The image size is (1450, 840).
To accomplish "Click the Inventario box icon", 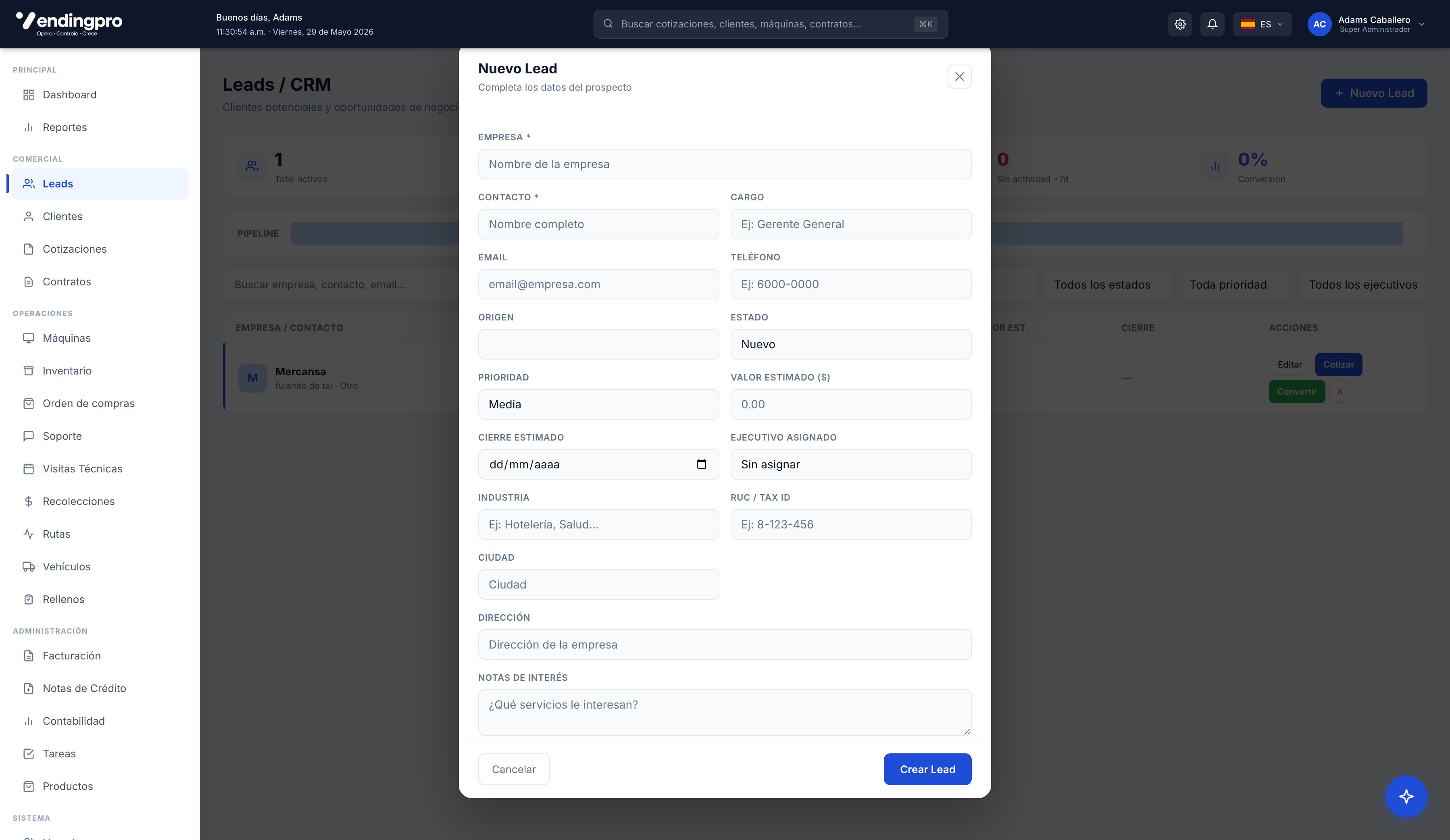I will pos(28,370).
